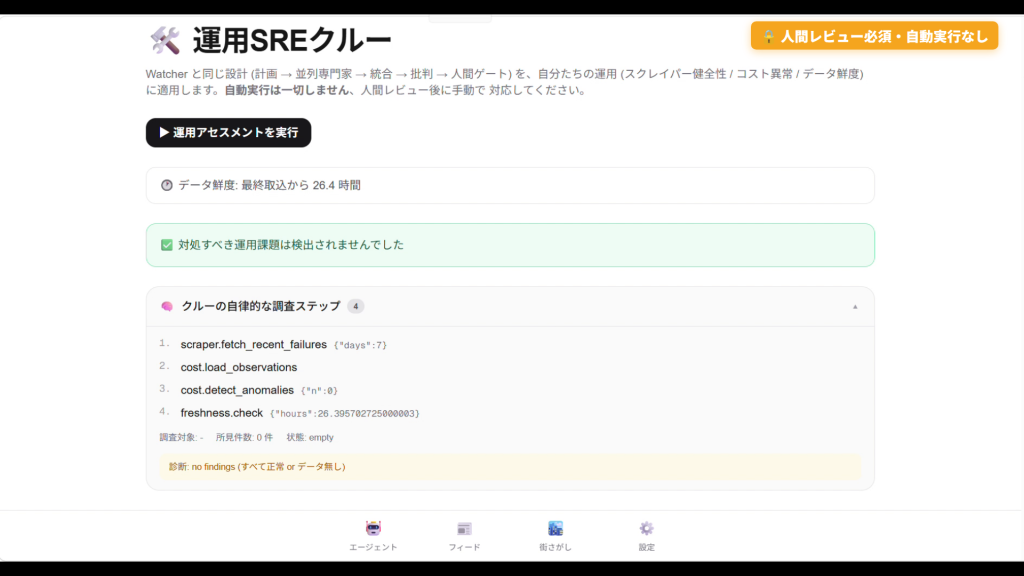Viewport: 1024px width, 576px height.
Task: Select the scraper.fetch_recent_failures step
Action: (x=253, y=344)
